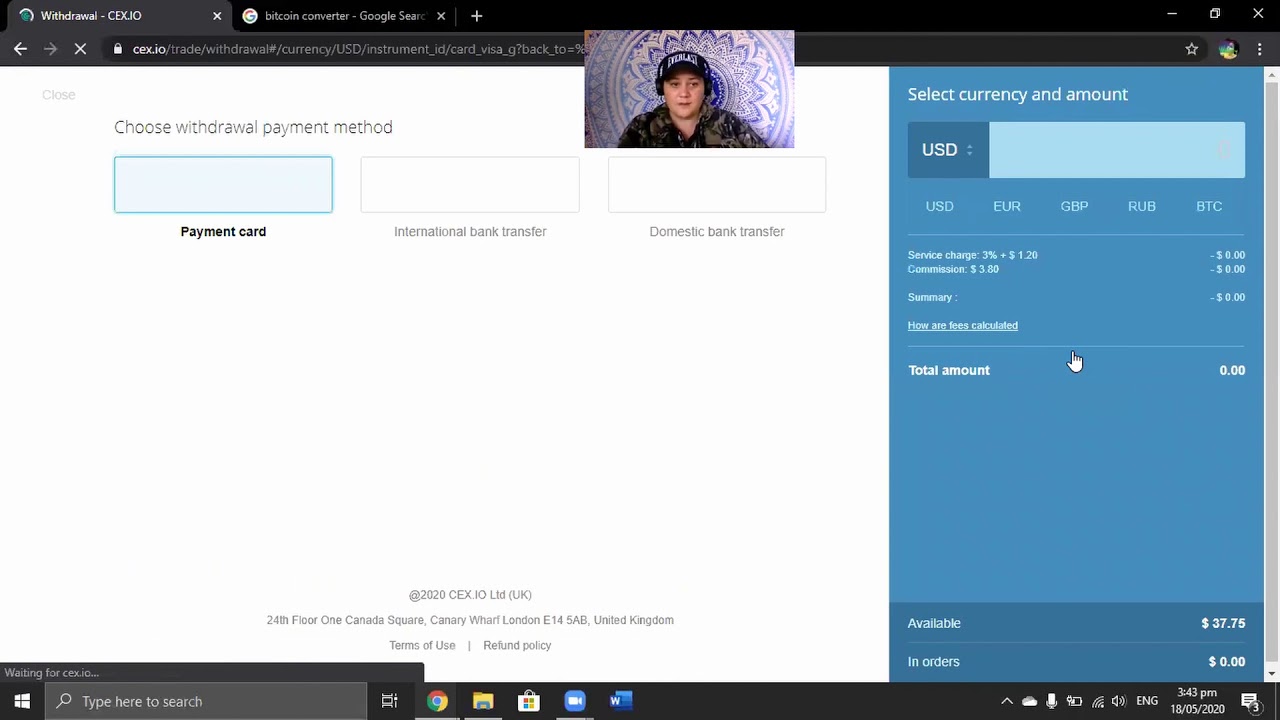Choose Domestic bank transfer method box
Image resolution: width=1280 pixels, height=720 pixels.
pos(717,184)
